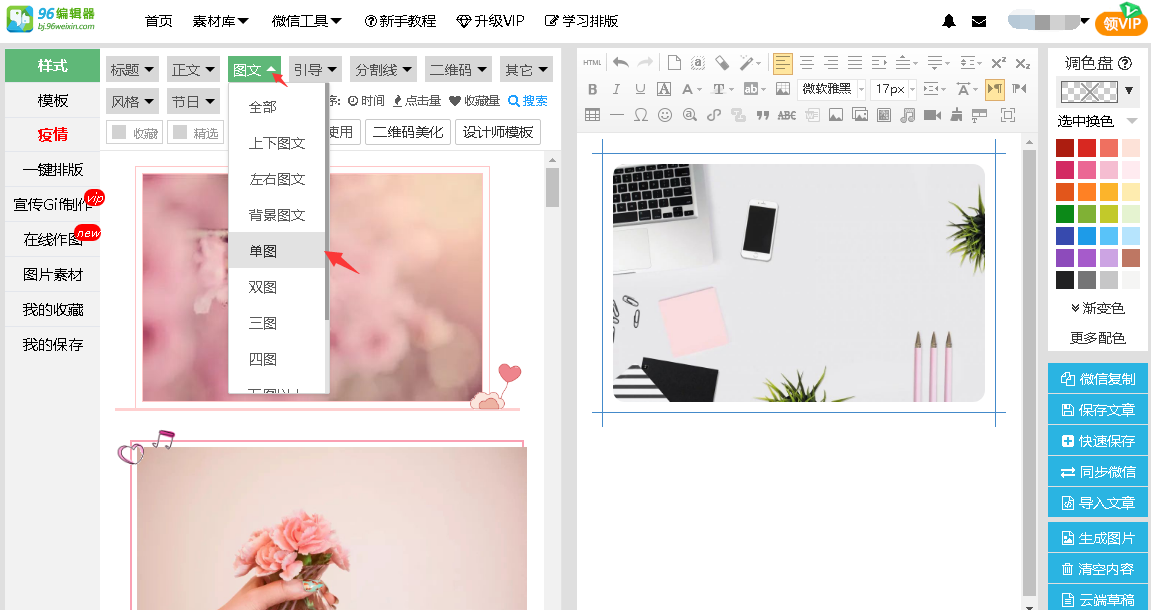This screenshot has height=610, width=1151.
Task: Apply left alignment to the text
Action: (x=783, y=63)
